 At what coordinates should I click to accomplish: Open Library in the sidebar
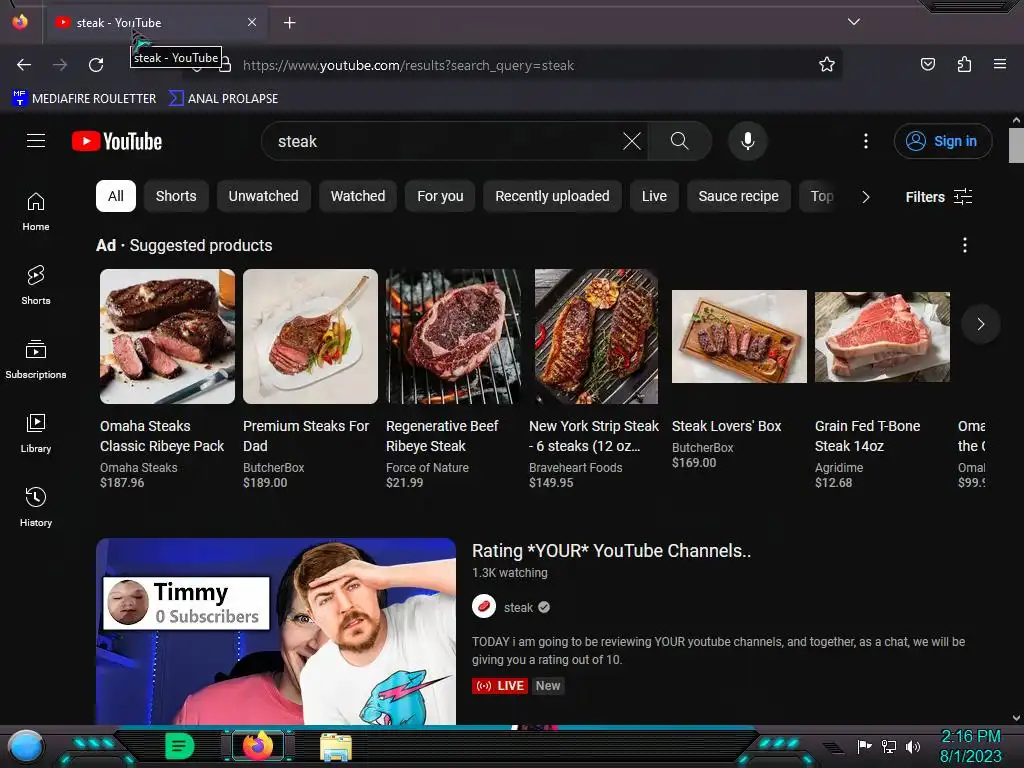pyautogui.click(x=36, y=433)
